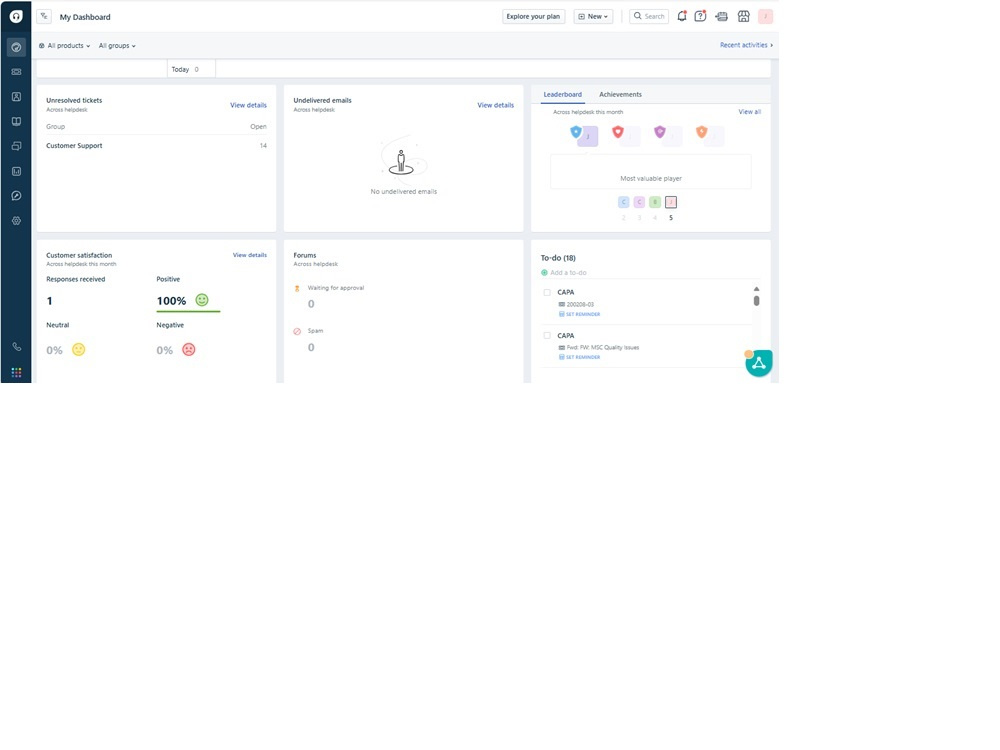Screen dimensions: 1000x750
Task: View details of Unresolved tickets
Action: tap(249, 105)
